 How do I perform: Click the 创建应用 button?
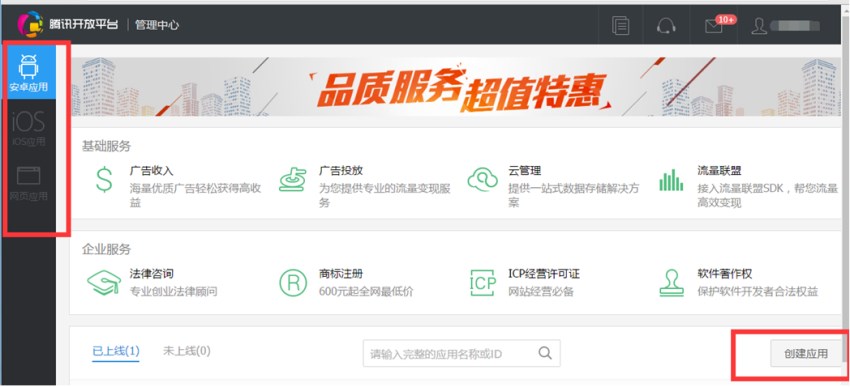[x=806, y=354]
